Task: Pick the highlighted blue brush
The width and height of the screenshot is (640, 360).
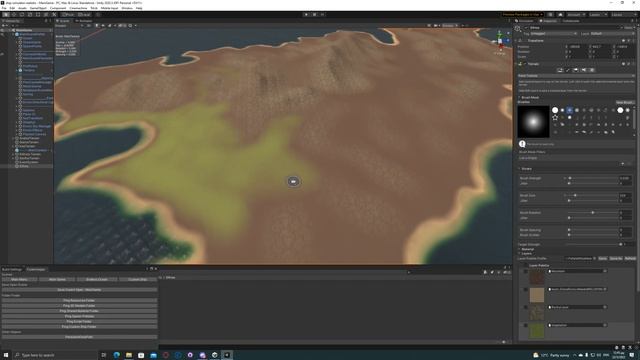Action: coord(569,110)
